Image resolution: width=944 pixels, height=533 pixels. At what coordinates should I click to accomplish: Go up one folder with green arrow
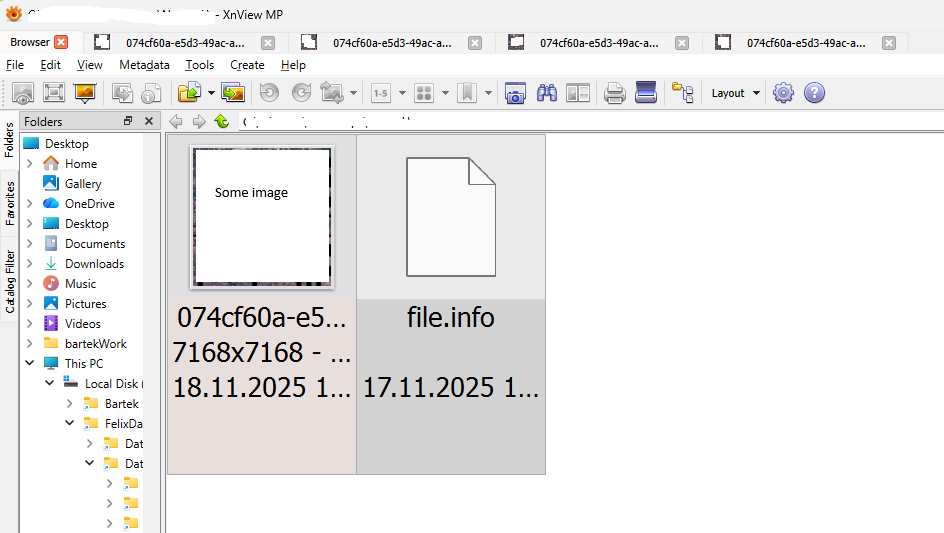tap(222, 122)
